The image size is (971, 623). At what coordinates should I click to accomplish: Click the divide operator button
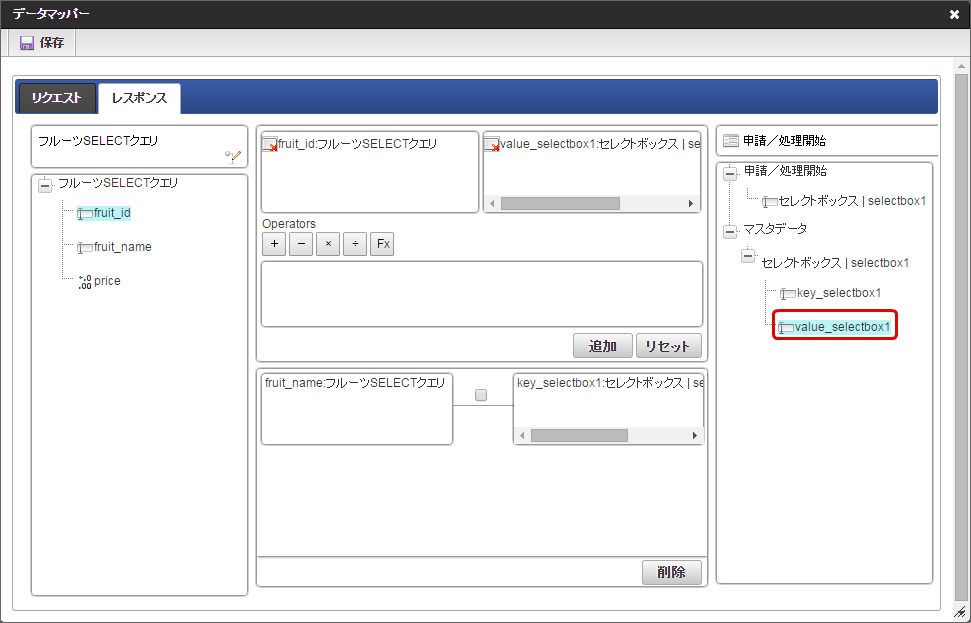click(355, 244)
